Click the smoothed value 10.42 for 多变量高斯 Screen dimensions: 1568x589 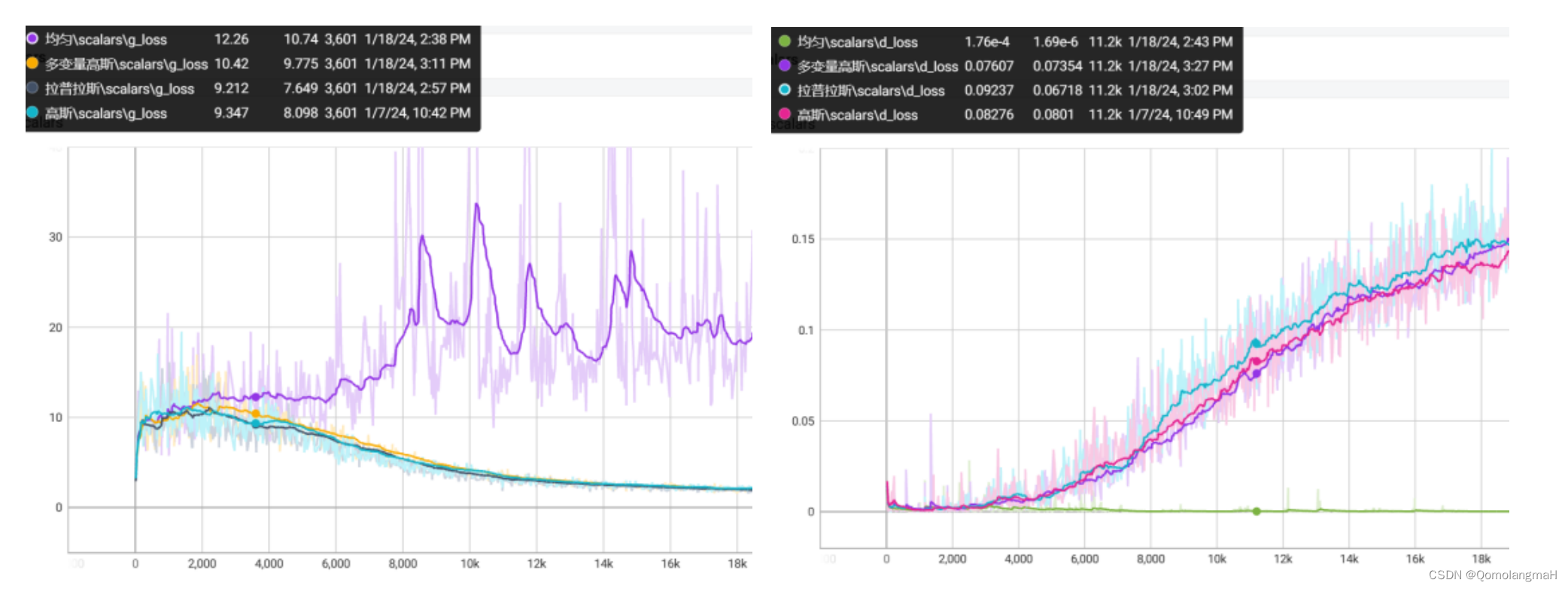[x=231, y=64]
